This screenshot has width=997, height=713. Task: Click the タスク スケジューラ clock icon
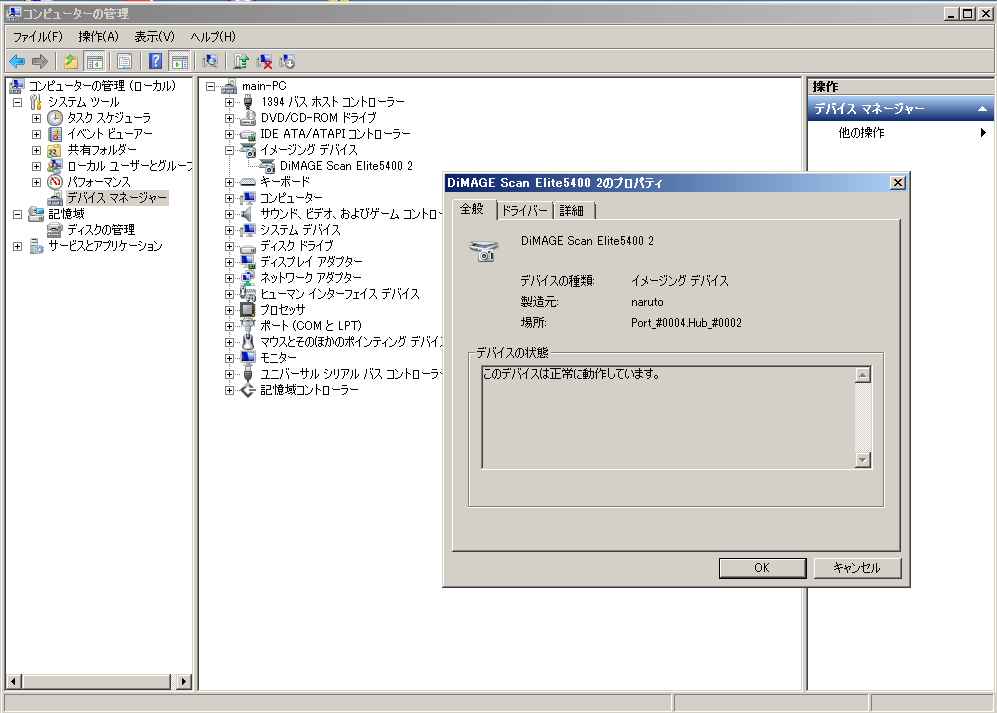tap(55, 118)
